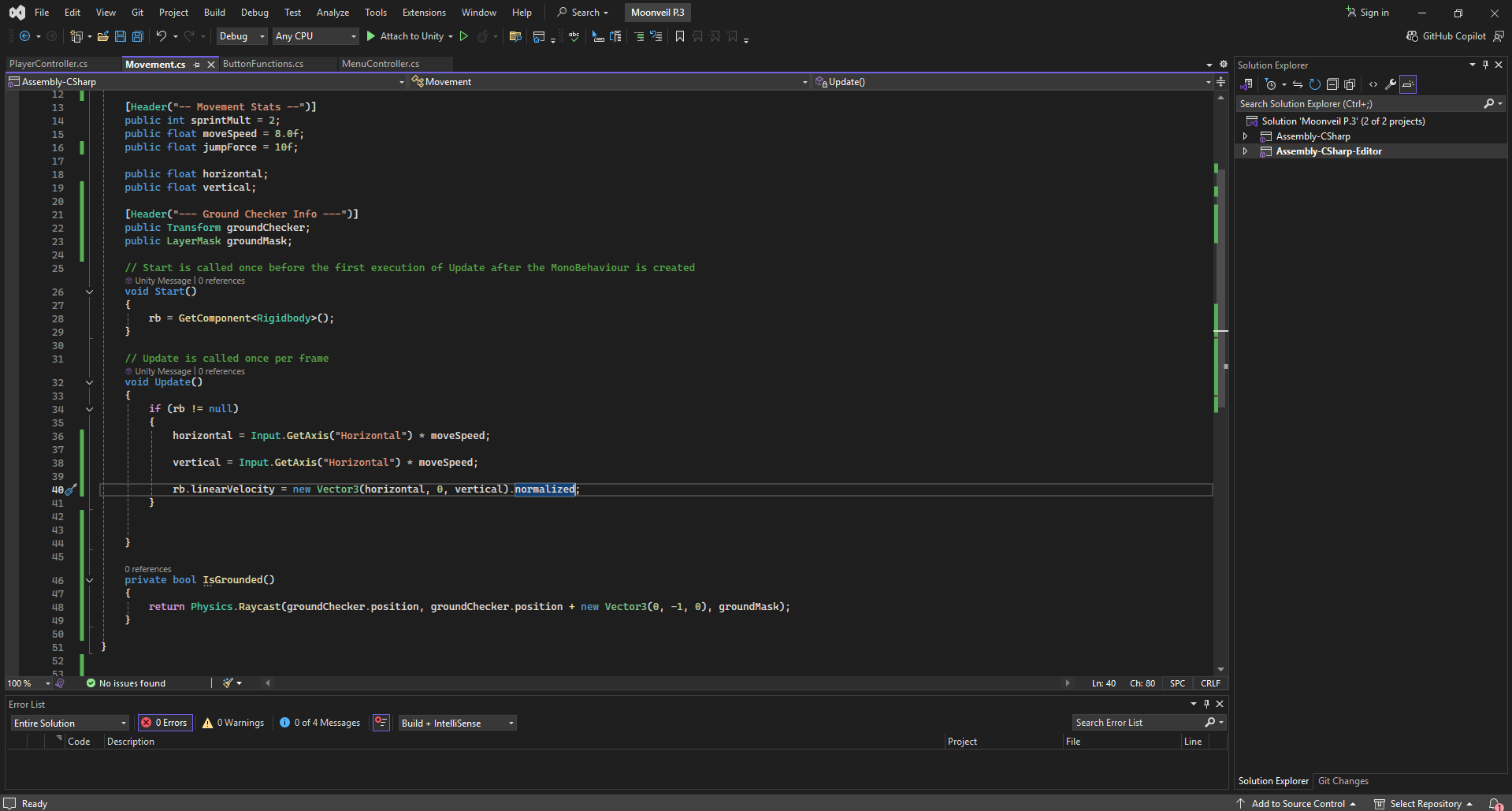Toggle the 0 of 4 Messages filter
Image resolution: width=1512 pixels, height=811 pixels.
[x=320, y=723]
